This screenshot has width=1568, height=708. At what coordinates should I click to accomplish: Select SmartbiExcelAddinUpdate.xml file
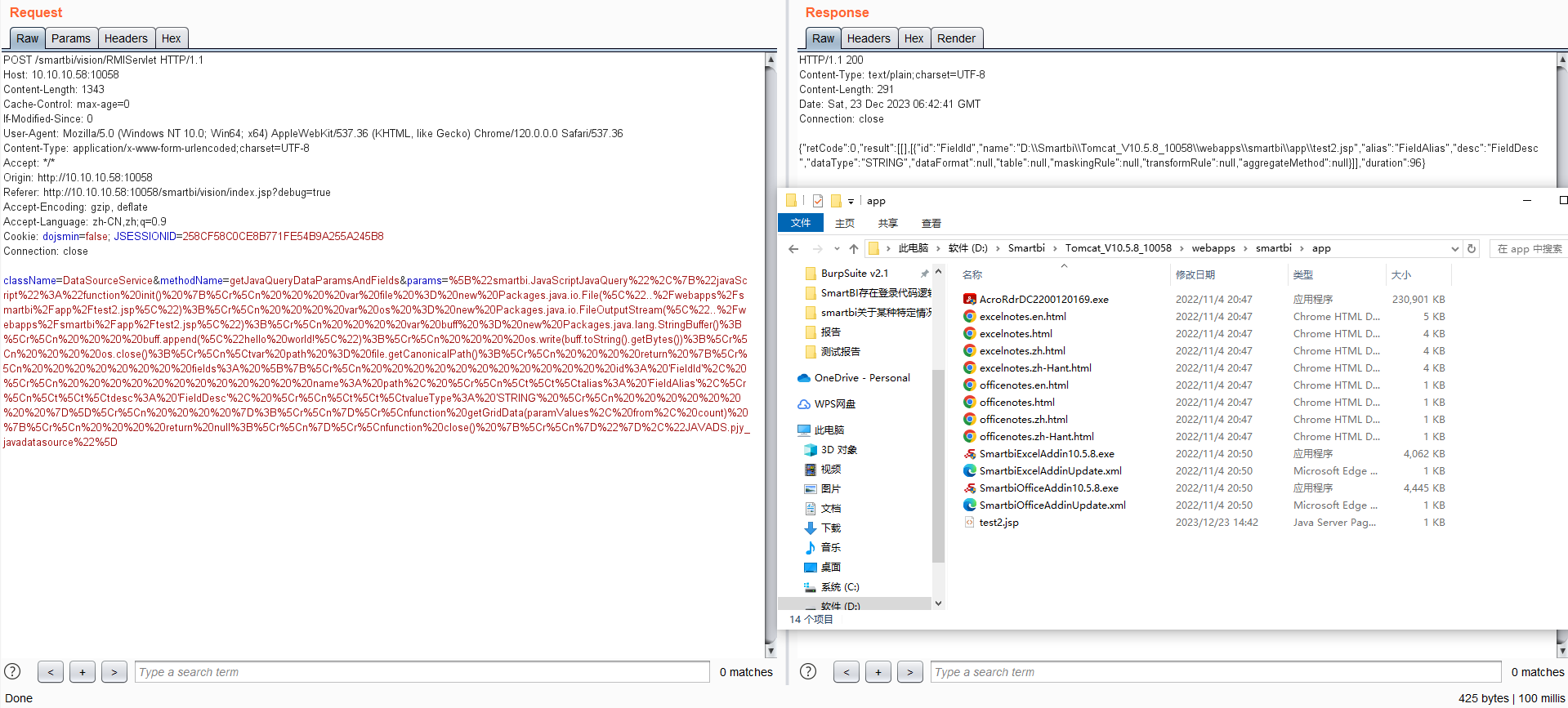(x=1050, y=471)
